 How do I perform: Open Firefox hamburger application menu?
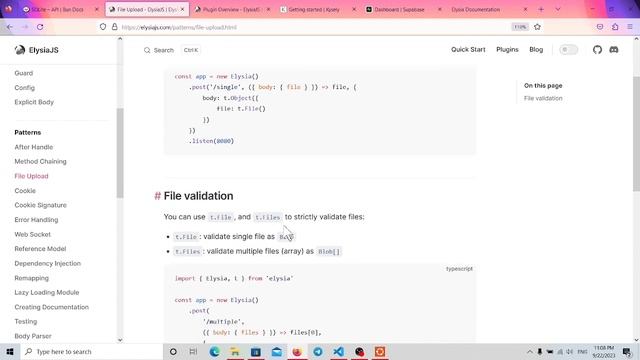tap(630, 27)
